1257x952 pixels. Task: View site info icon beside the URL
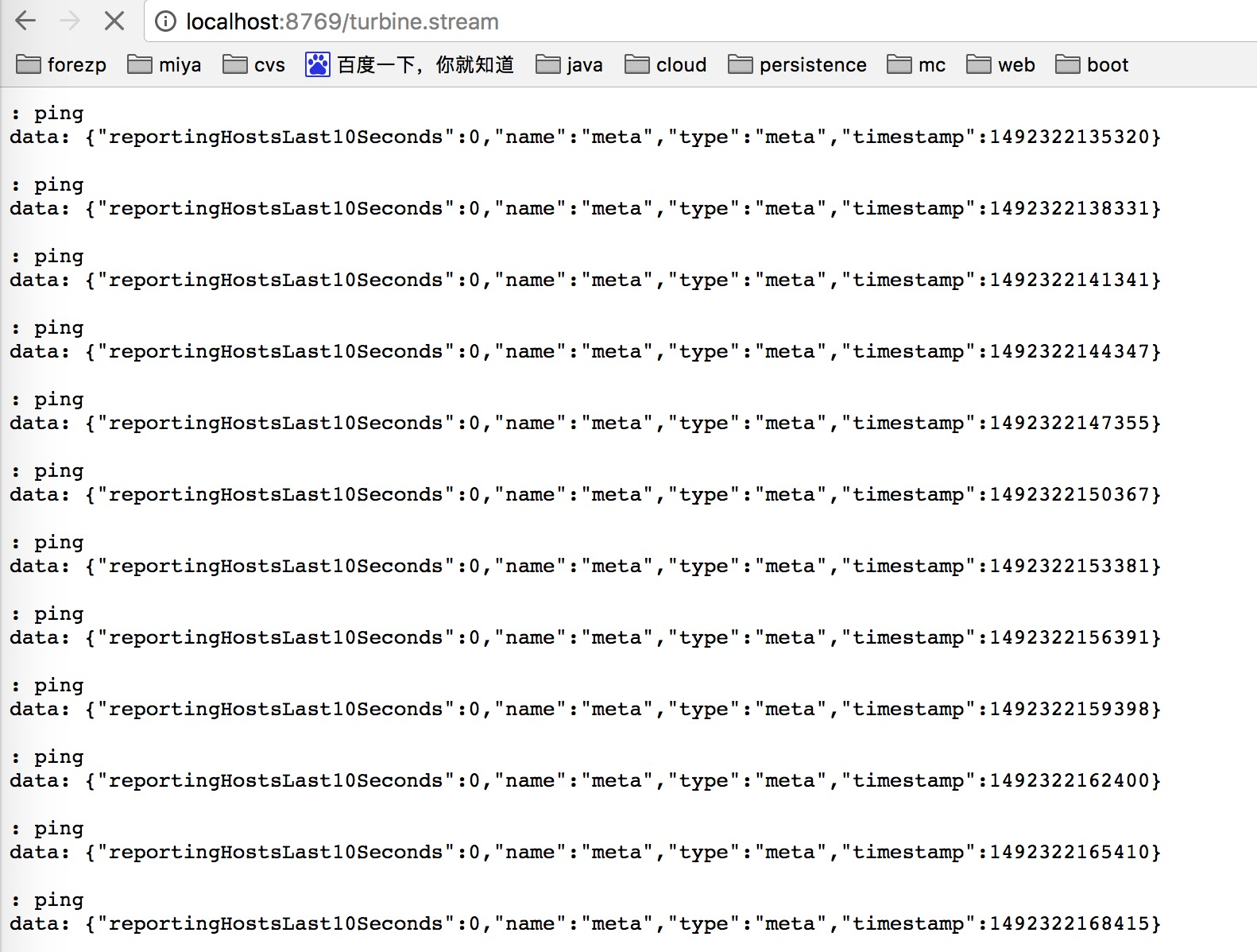coord(165,21)
